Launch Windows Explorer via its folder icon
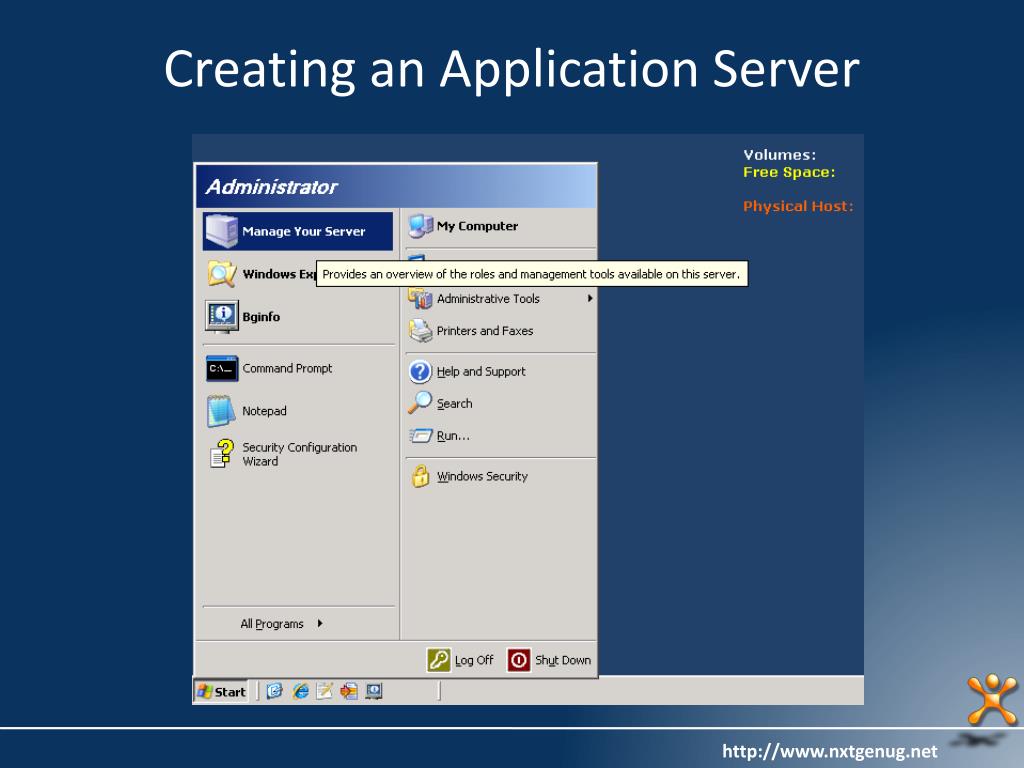 [x=221, y=274]
